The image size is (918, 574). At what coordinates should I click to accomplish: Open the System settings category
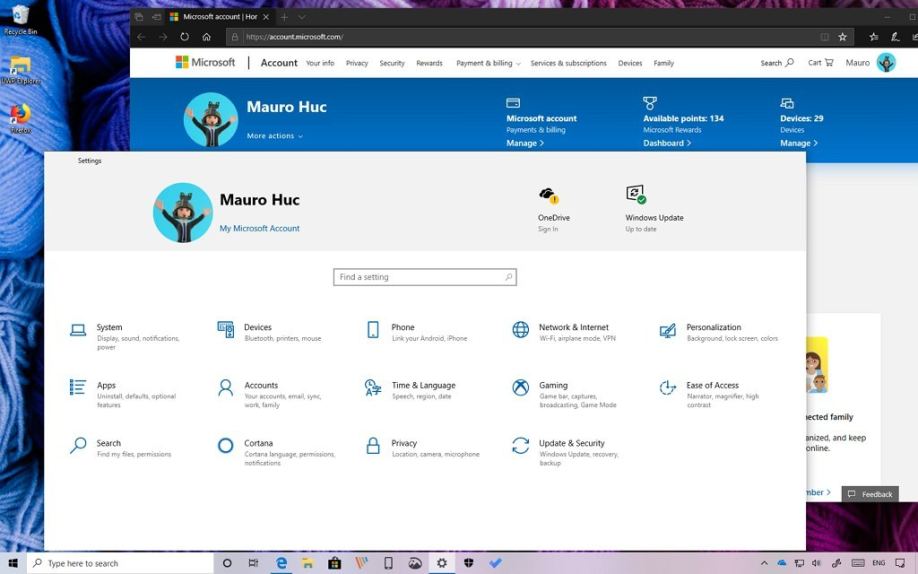tap(108, 328)
